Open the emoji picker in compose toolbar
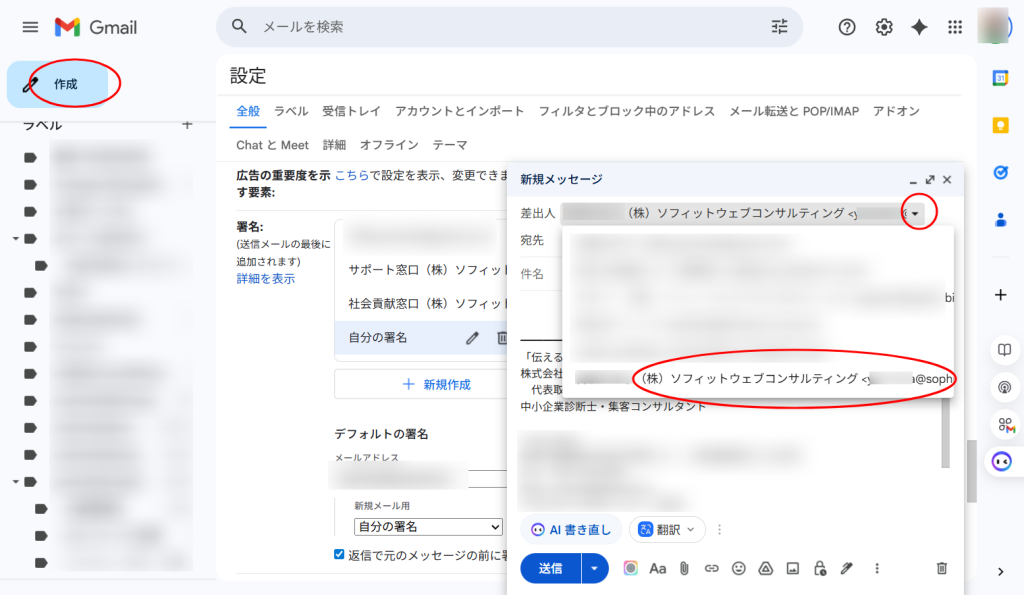 click(739, 568)
